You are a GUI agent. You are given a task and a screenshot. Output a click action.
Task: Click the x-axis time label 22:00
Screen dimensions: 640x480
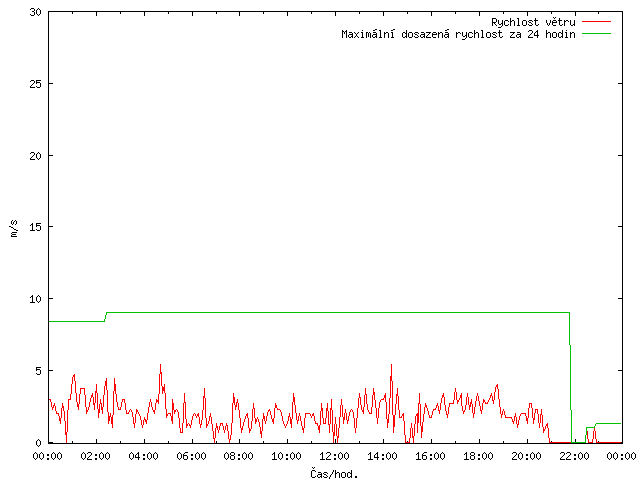pos(574,456)
